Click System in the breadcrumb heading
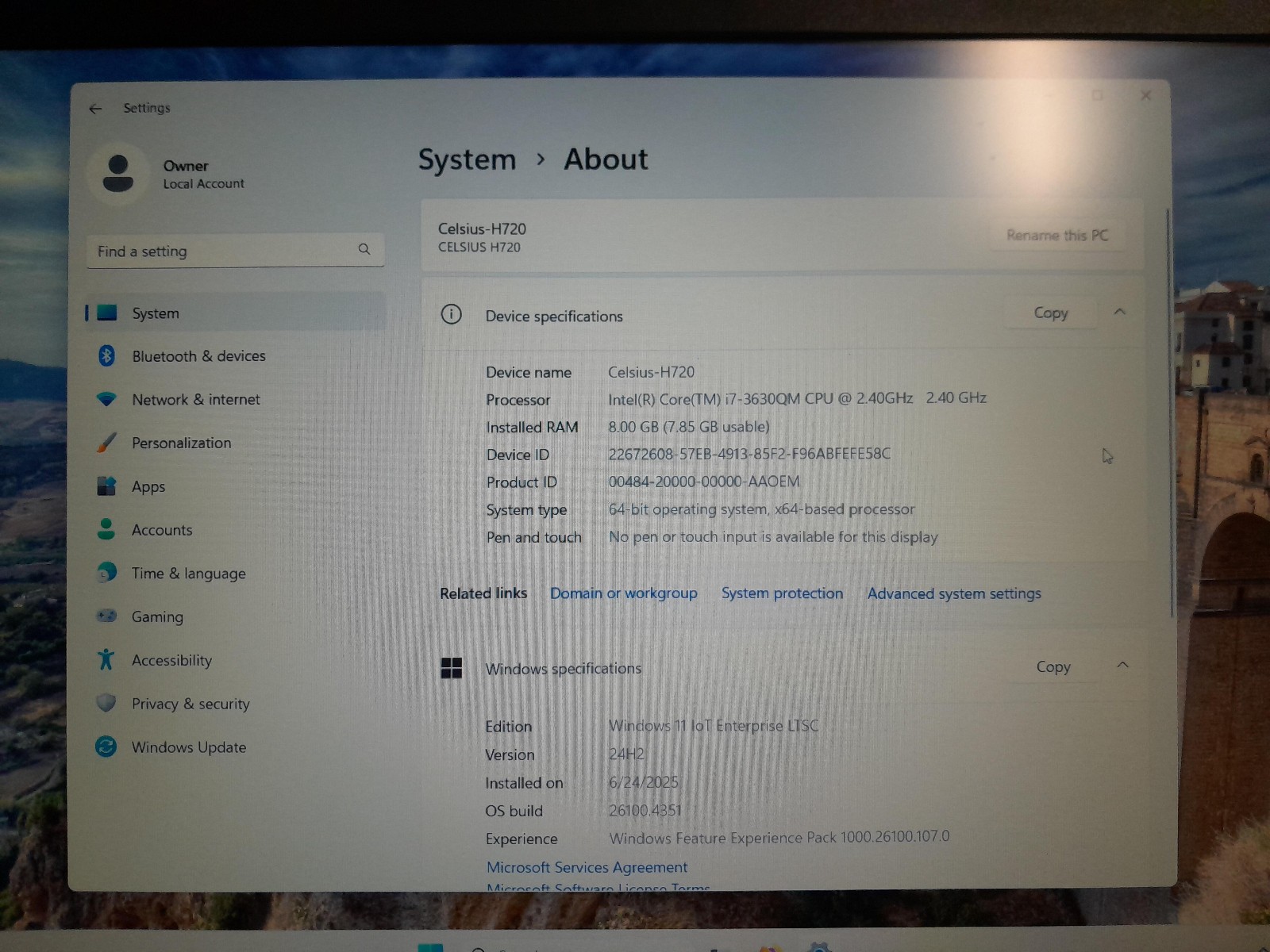This screenshot has height=952, width=1270. point(467,160)
